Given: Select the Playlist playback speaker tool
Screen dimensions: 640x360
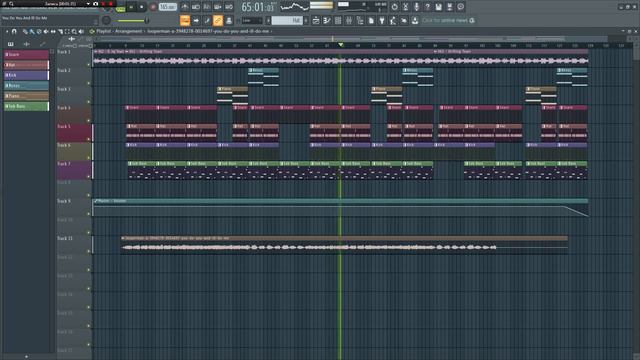Looking at the screenshot, I should pyautogui.click(x=81, y=31).
